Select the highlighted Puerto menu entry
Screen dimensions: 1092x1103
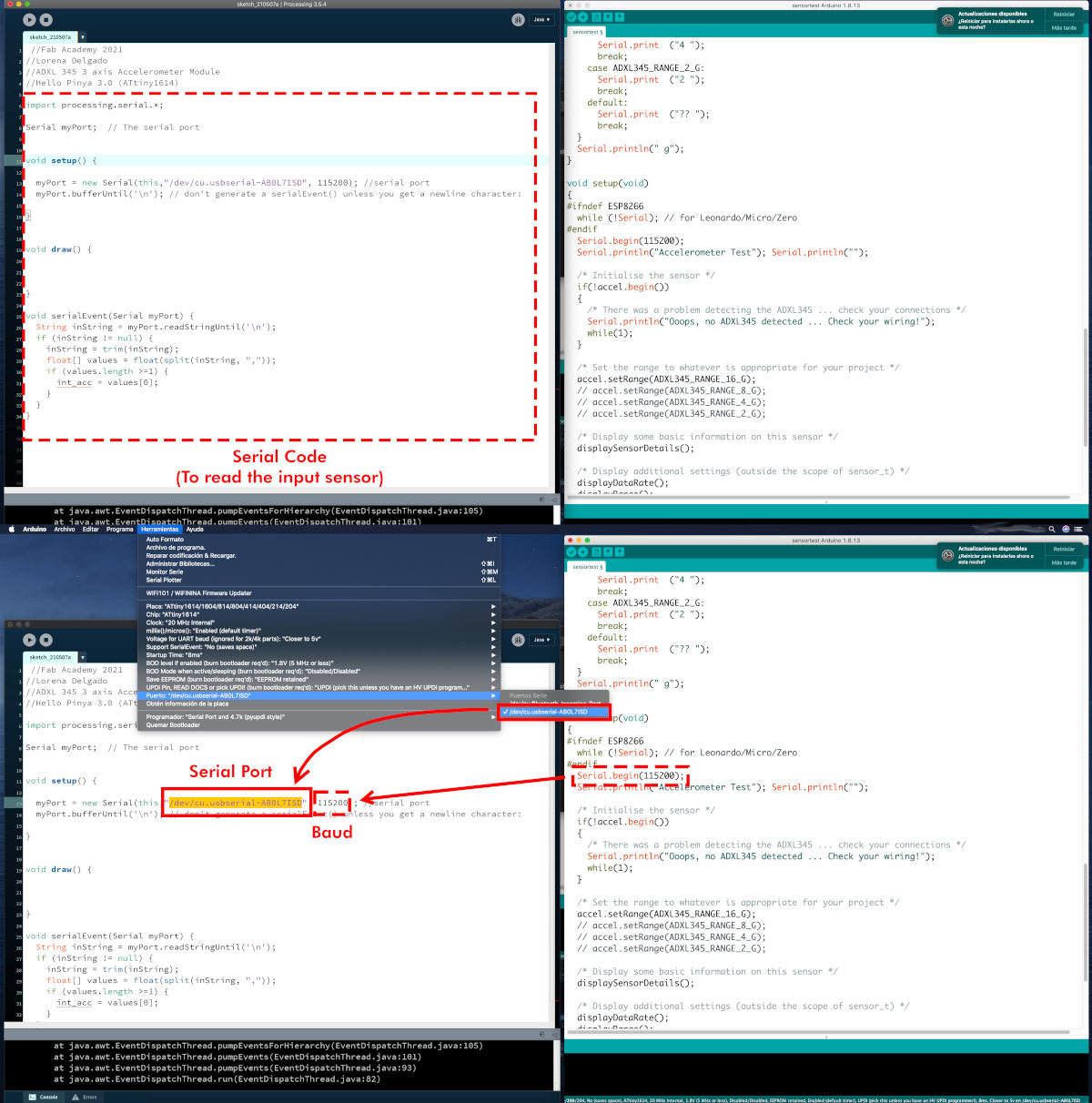pyautogui.click(x=320, y=696)
